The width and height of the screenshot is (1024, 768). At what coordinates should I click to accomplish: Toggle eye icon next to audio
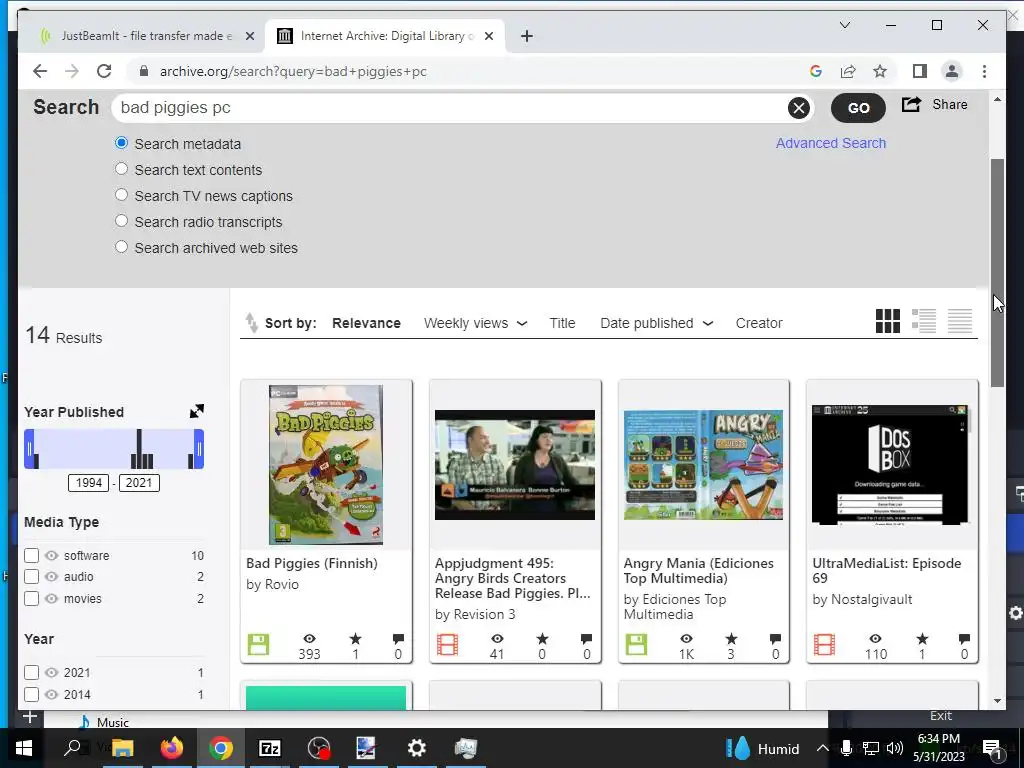click(52, 577)
